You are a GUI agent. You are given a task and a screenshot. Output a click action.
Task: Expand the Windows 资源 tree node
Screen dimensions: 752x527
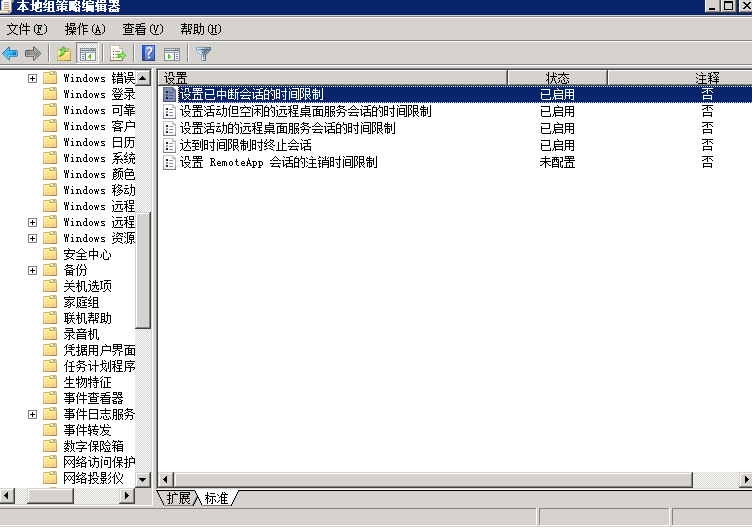(32, 238)
